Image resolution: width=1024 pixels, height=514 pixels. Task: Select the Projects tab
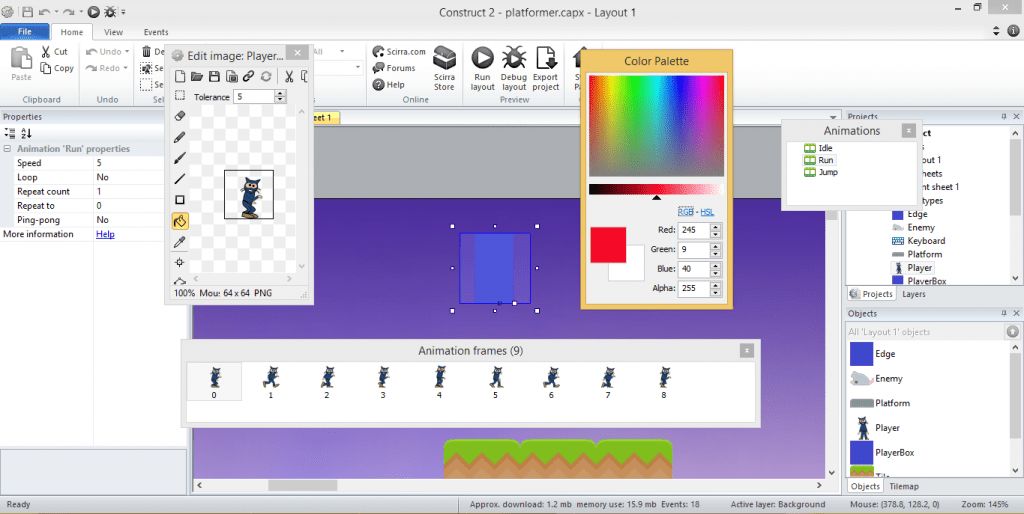871,294
